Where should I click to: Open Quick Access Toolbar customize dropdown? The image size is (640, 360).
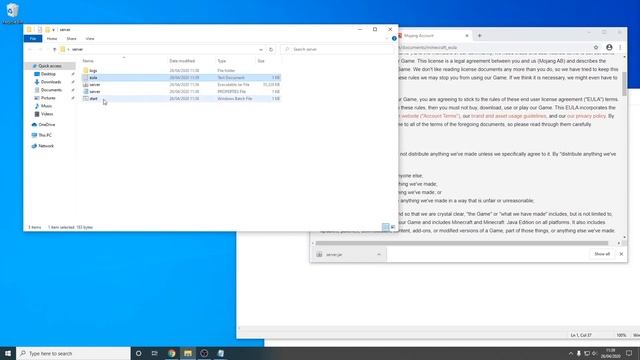point(53,30)
